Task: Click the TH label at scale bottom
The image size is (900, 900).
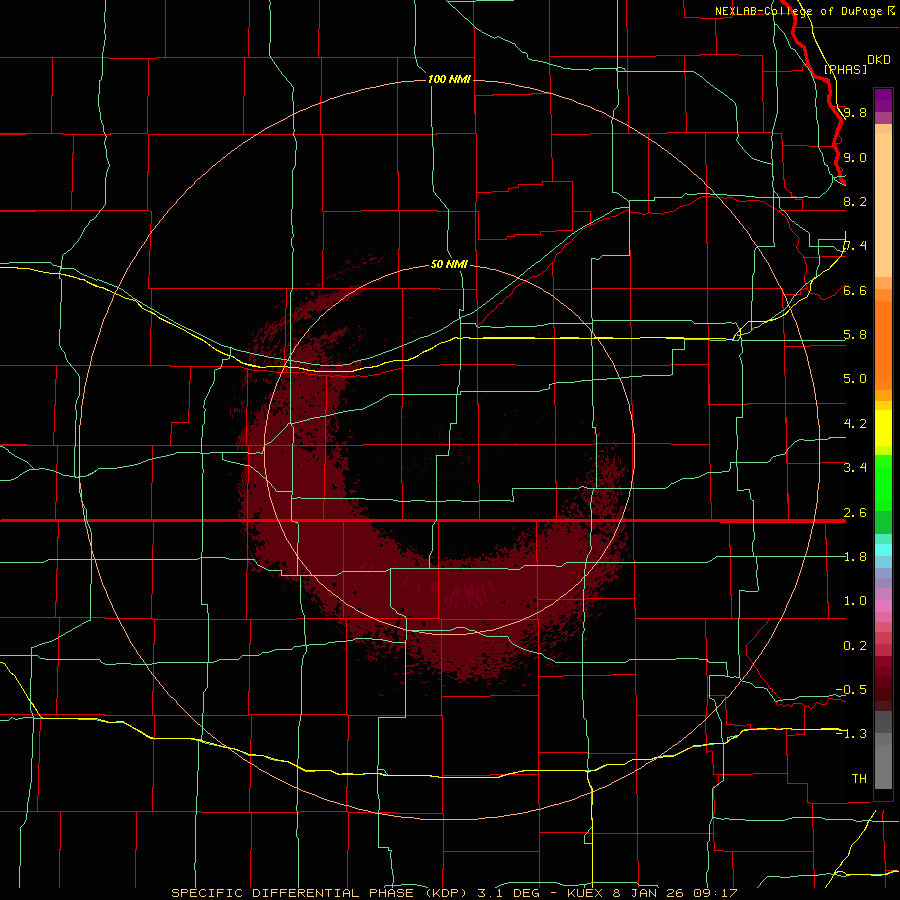Action: [x=859, y=779]
